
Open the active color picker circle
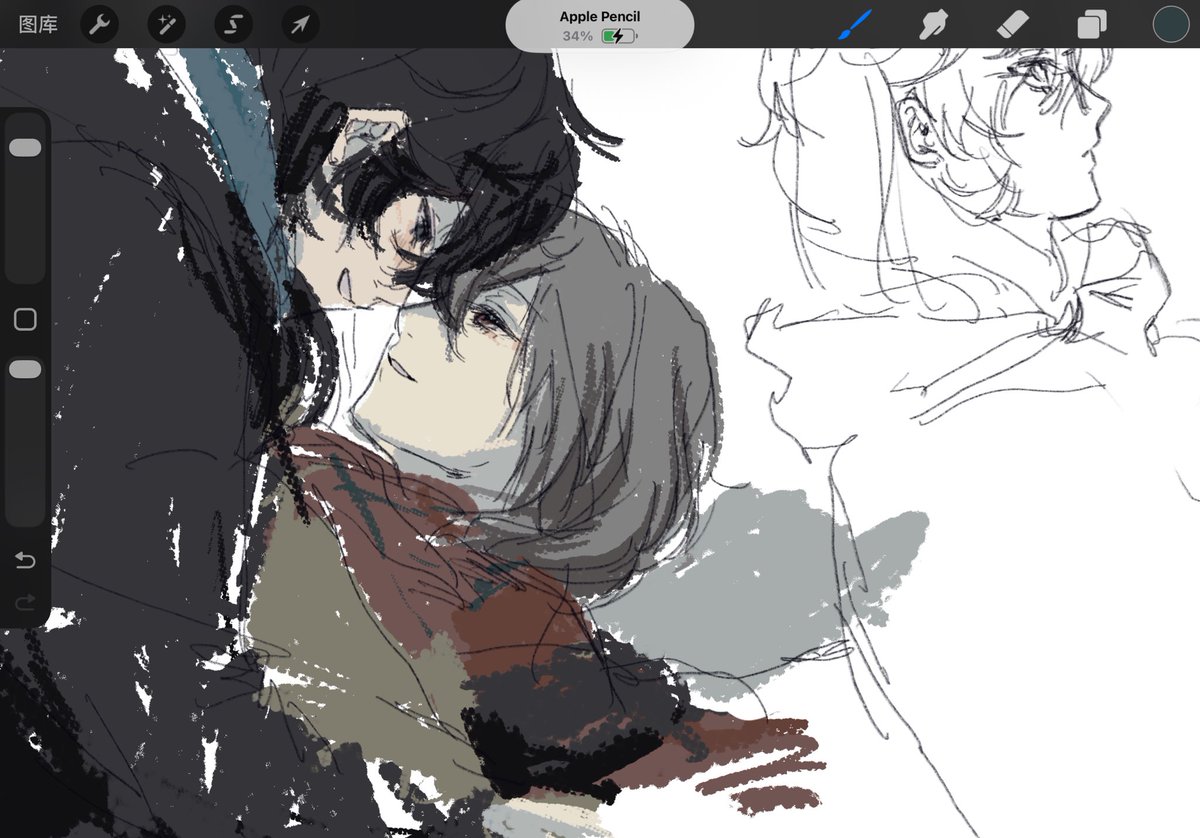[1171, 24]
